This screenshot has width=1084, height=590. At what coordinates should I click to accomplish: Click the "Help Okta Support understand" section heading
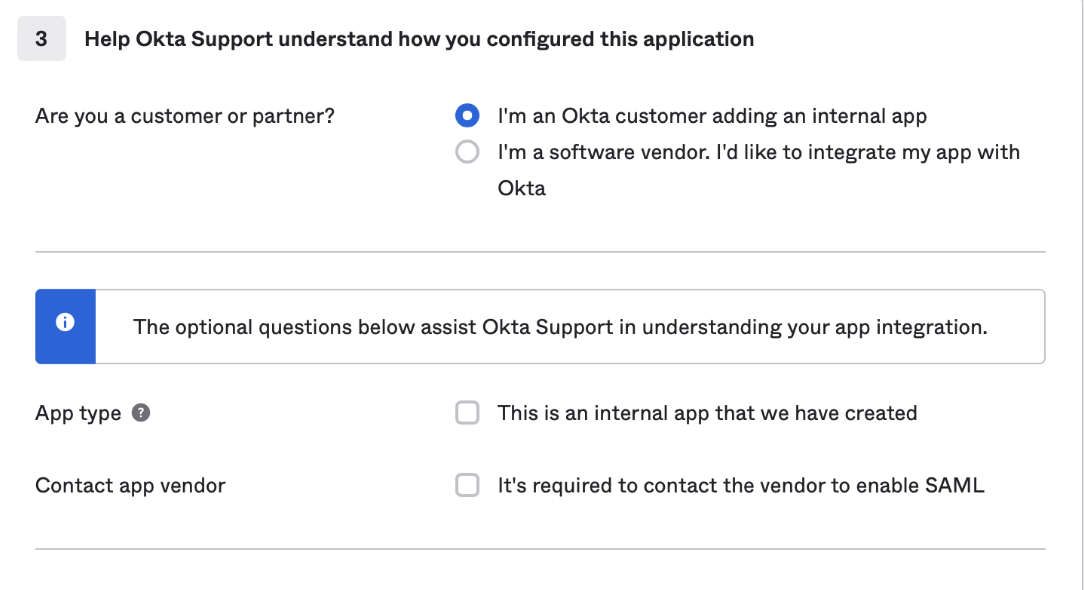[419, 39]
